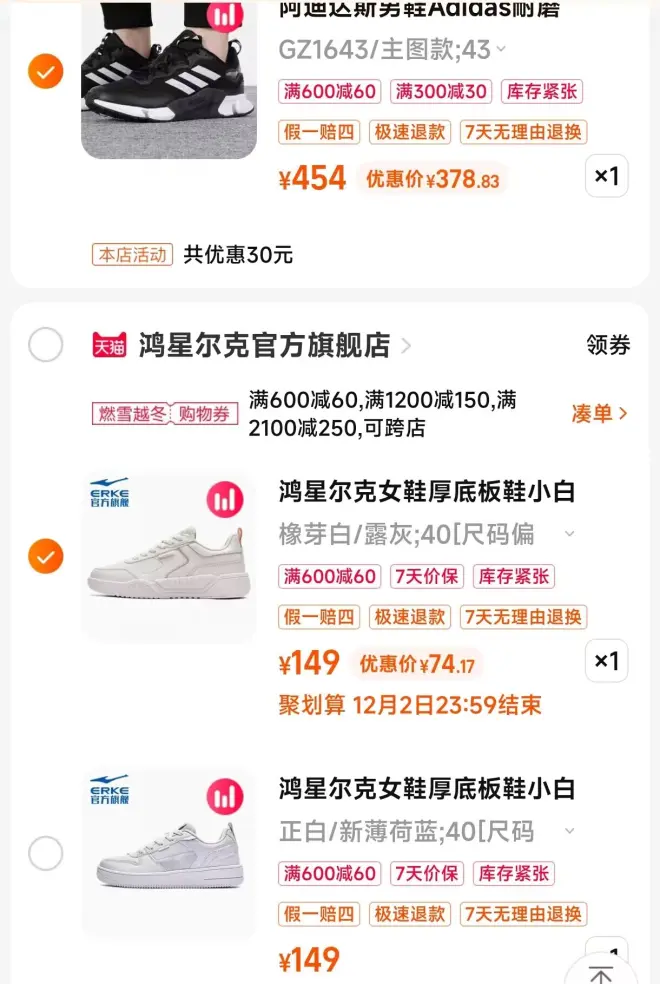Image resolution: width=660 pixels, height=984 pixels.
Task: Select the 正白/新薄荷蓝 ERKE shoe
Action: tap(45, 854)
